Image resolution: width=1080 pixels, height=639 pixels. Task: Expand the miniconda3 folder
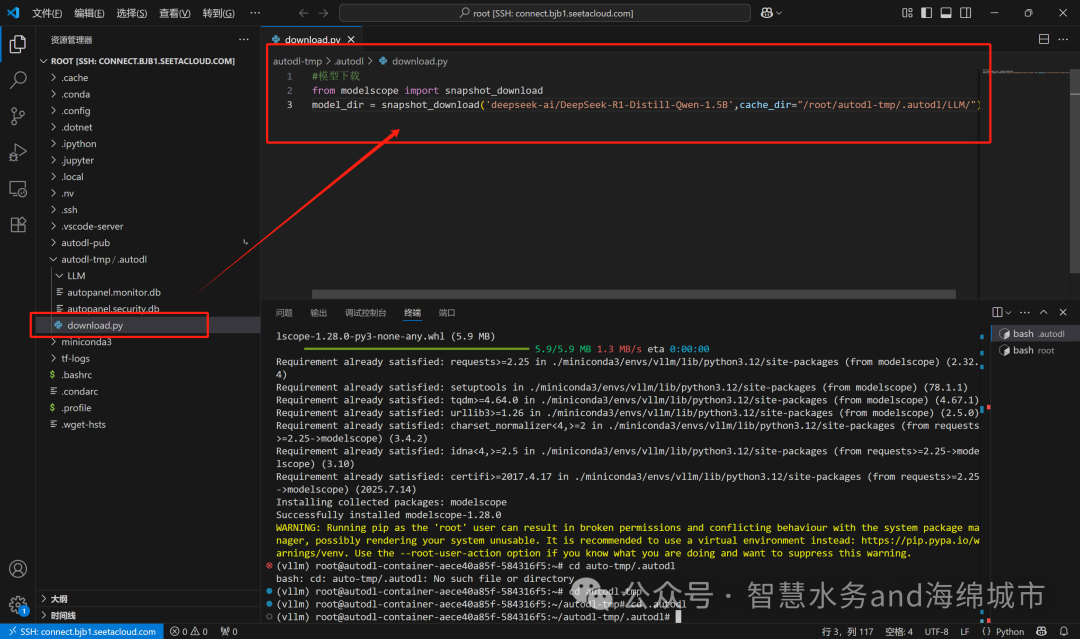coord(148,342)
